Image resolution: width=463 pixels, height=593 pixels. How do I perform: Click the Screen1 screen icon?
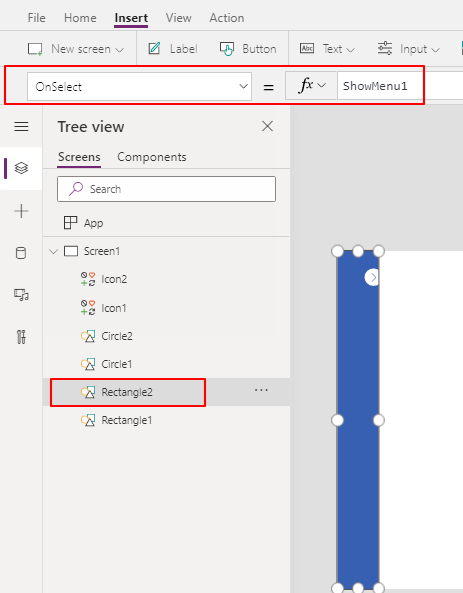[71, 251]
